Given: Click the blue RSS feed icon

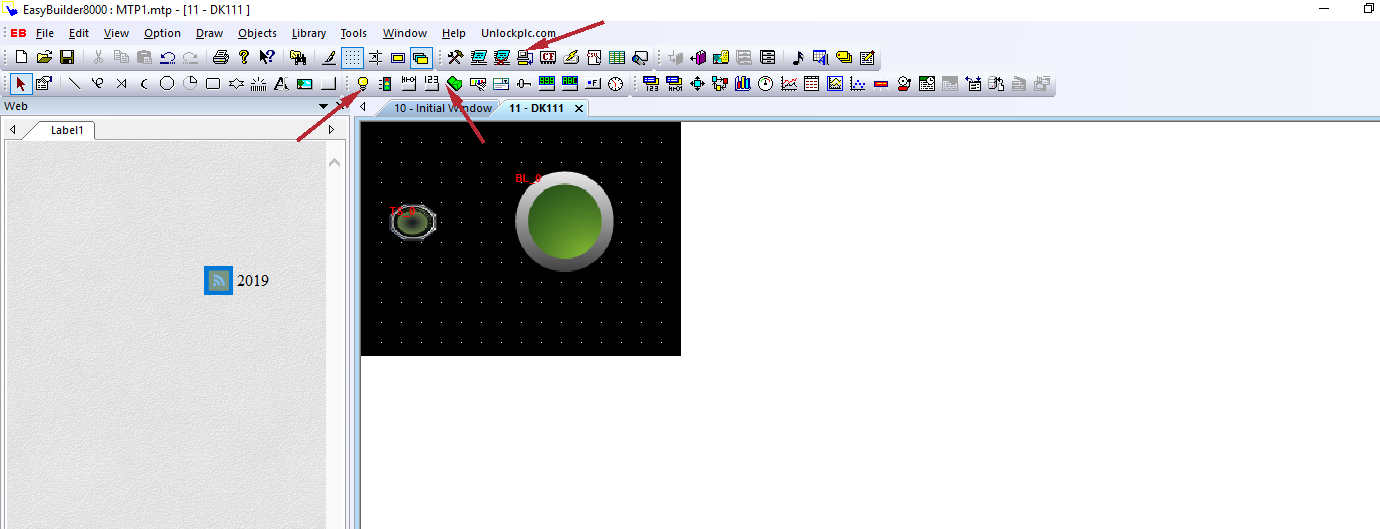Looking at the screenshot, I should (x=218, y=281).
